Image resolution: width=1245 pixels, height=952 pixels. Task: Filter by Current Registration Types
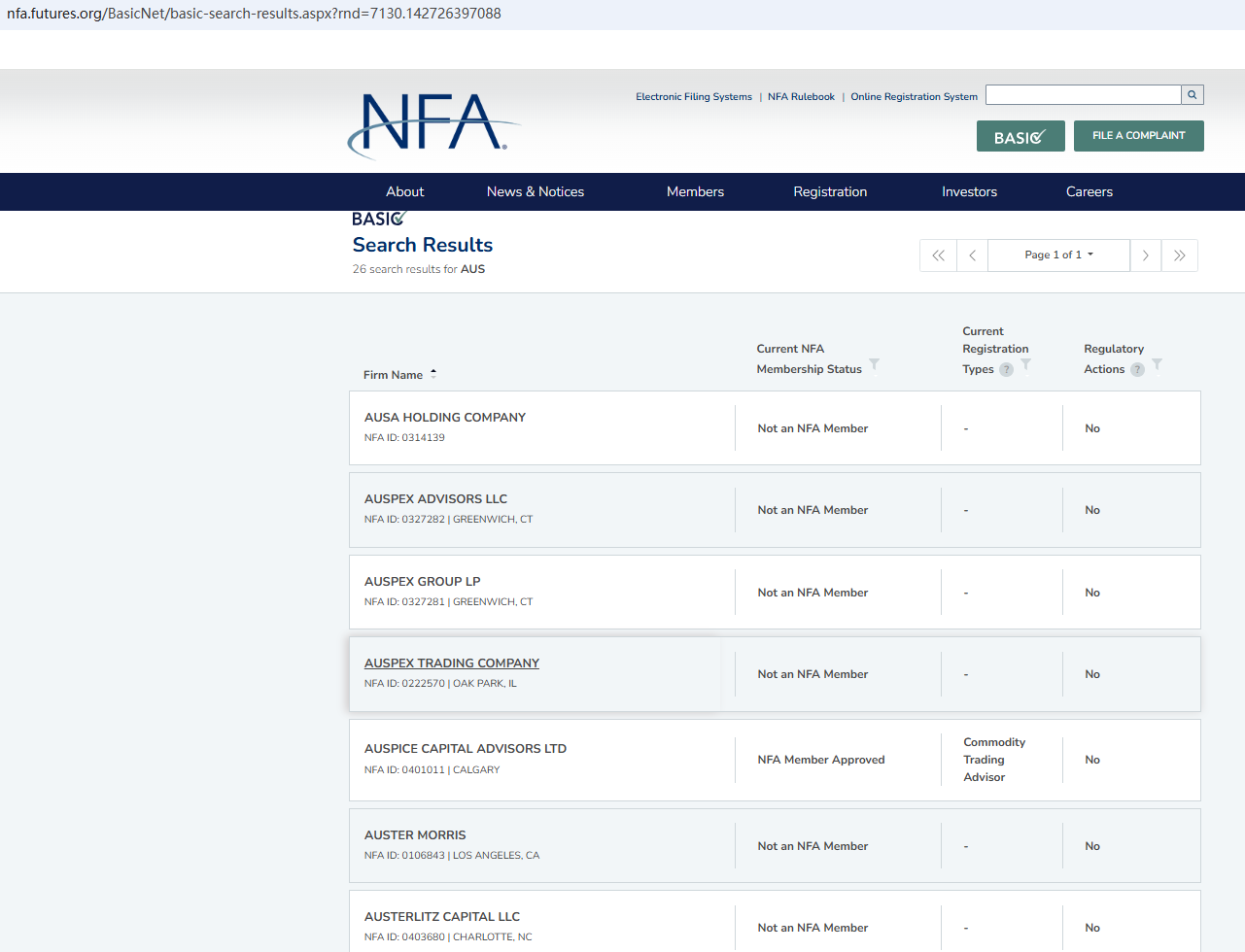1025,364
